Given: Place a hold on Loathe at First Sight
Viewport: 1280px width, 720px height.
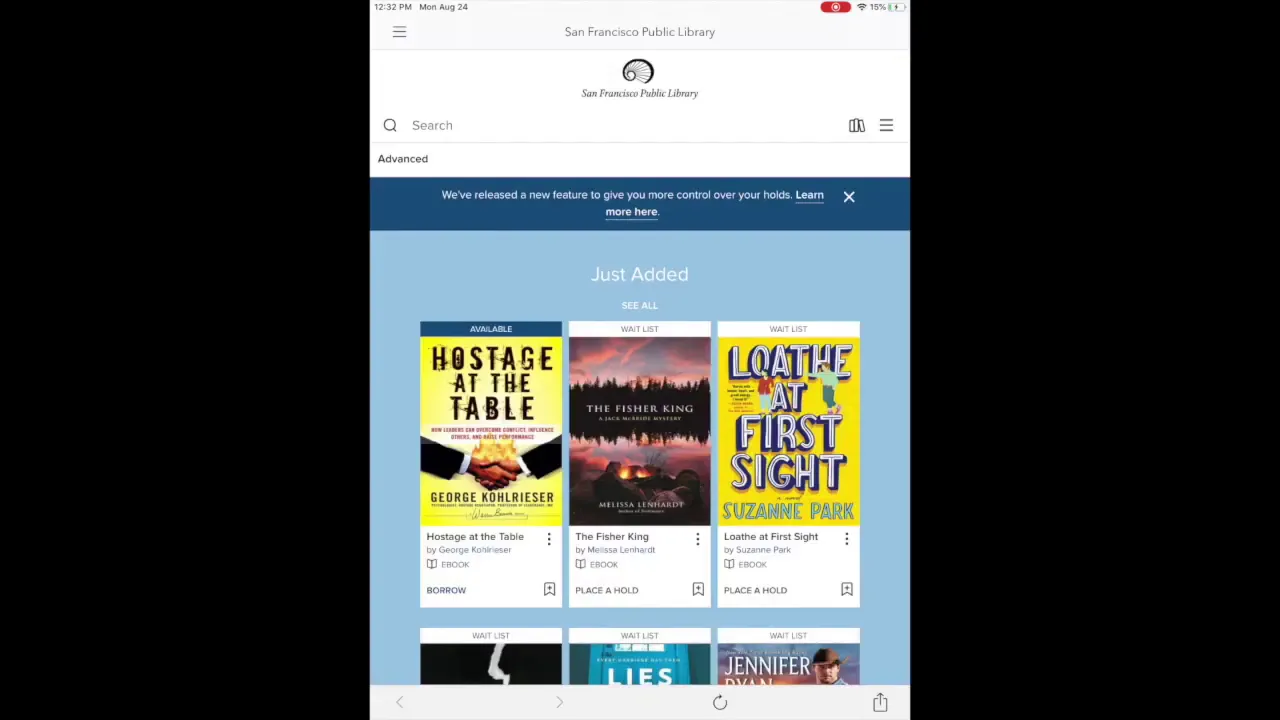Looking at the screenshot, I should 755,590.
